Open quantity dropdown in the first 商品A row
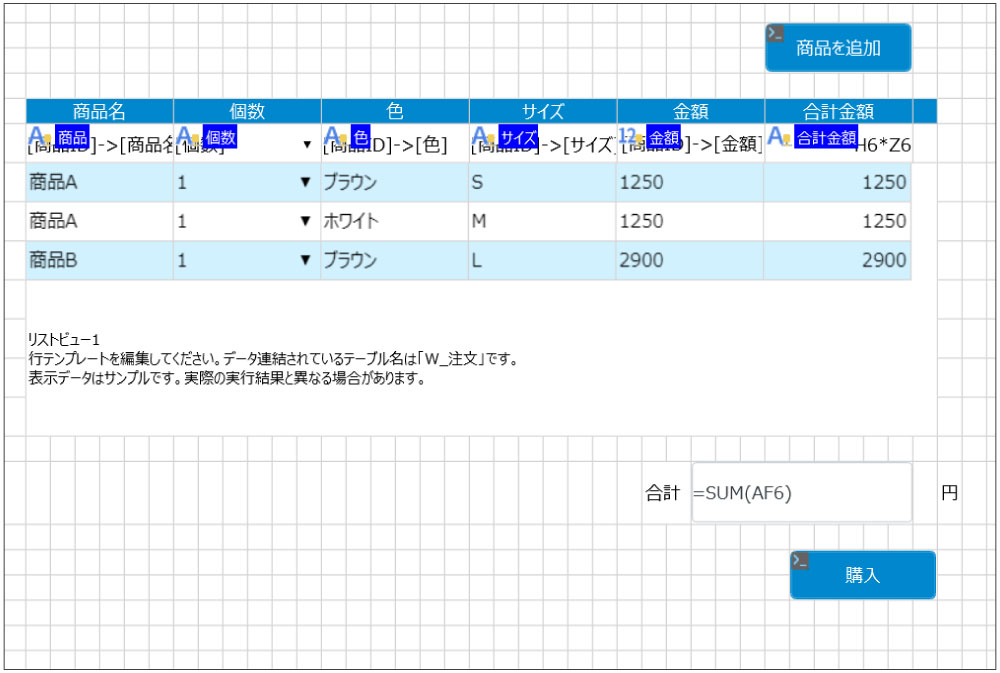 pyautogui.click(x=306, y=183)
